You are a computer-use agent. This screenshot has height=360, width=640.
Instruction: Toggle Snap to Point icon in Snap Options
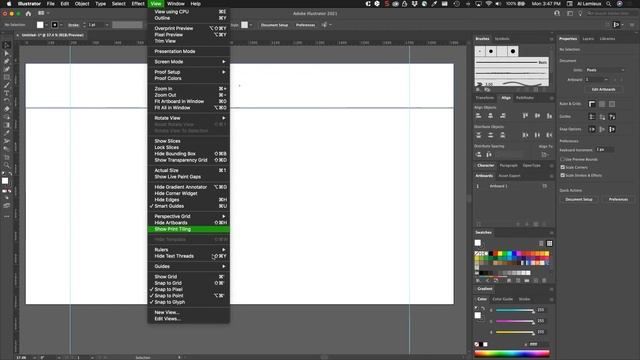click(x=592, y=129)
